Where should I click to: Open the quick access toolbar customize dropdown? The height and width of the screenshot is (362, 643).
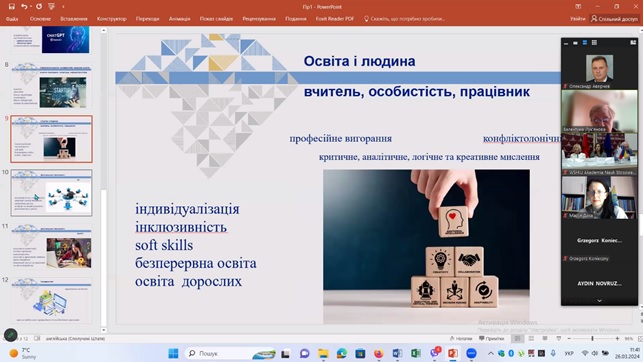(x=63, y=7)
